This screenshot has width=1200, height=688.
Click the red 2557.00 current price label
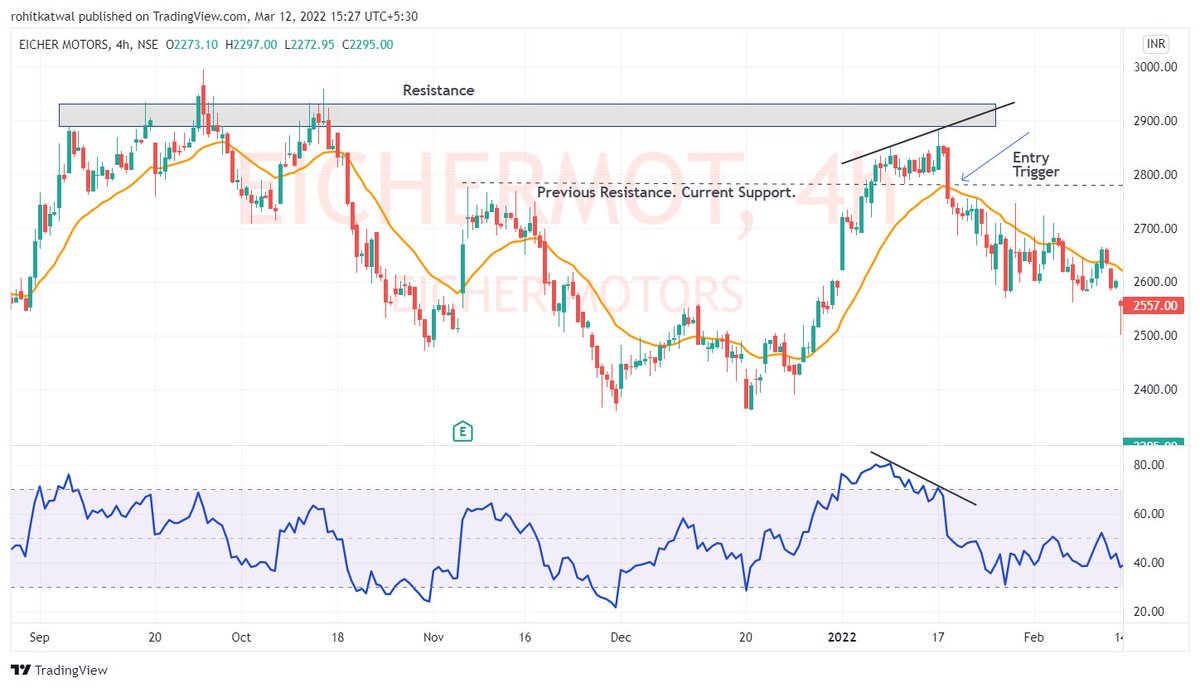(x=1155, y=306)
